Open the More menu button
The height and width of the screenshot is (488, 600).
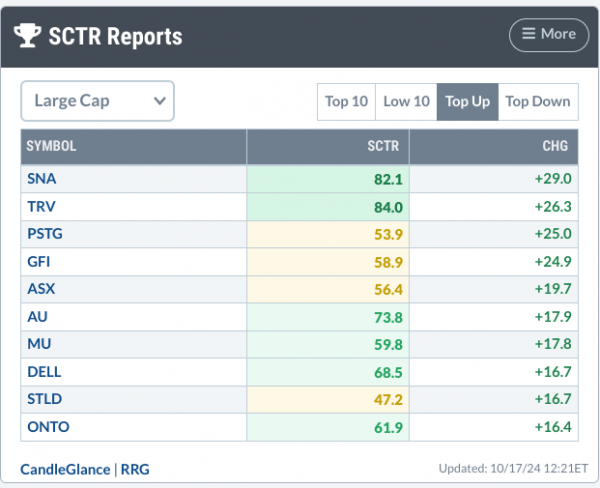(549, 35)
